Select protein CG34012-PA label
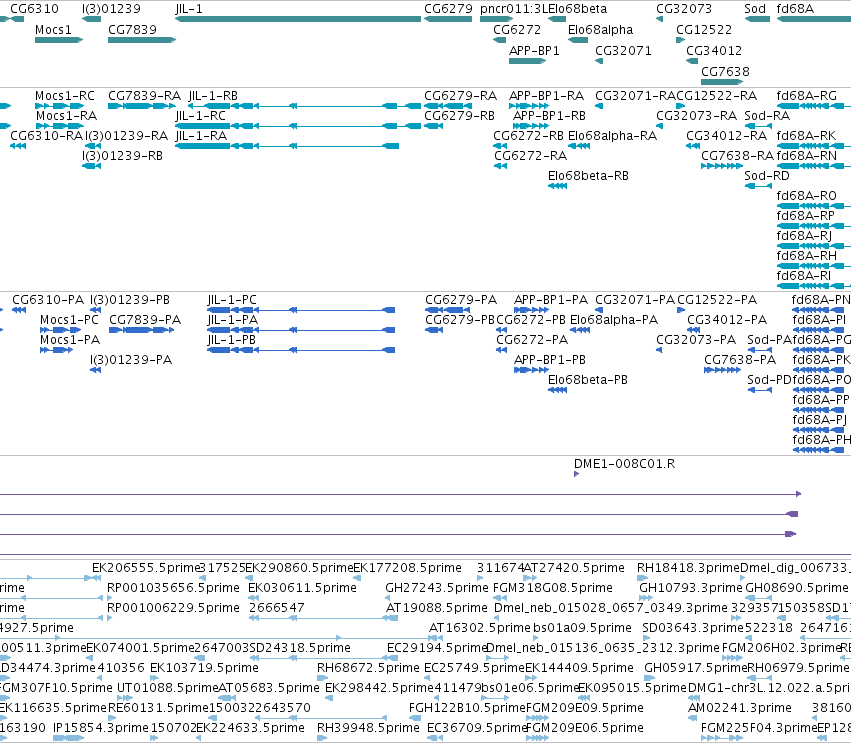851x743 pixels. pos(727,320)
